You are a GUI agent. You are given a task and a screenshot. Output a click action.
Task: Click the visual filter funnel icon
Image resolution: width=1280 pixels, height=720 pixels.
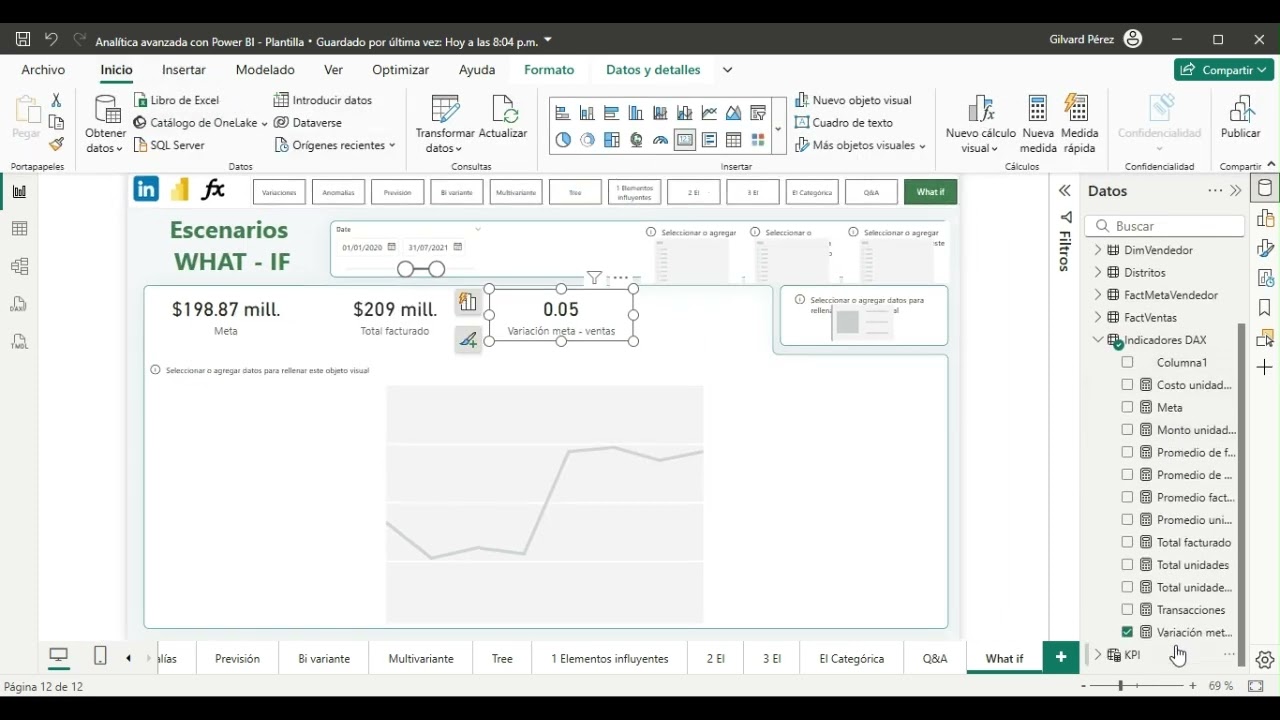[594, 278]
